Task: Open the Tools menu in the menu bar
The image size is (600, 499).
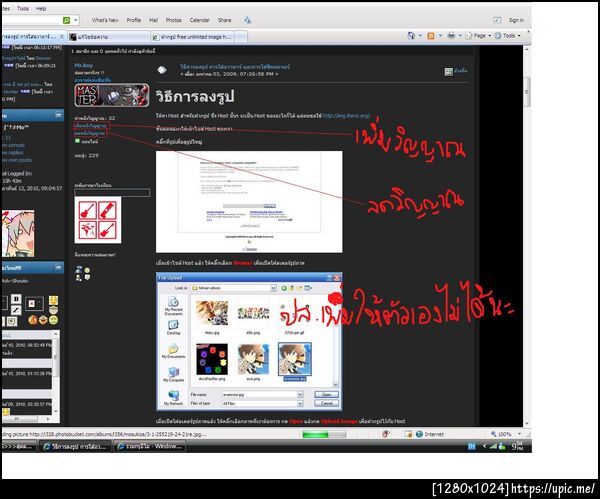Action: click(23, 8)
